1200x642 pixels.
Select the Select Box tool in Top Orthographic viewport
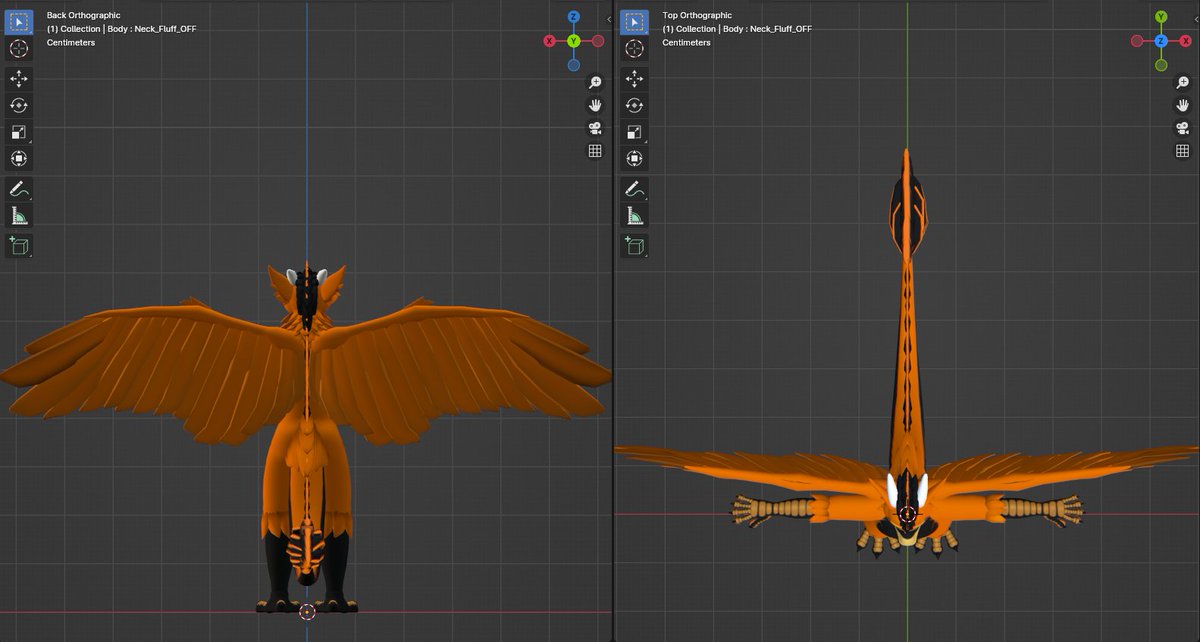pyautogui.click(x=634, y=21)
